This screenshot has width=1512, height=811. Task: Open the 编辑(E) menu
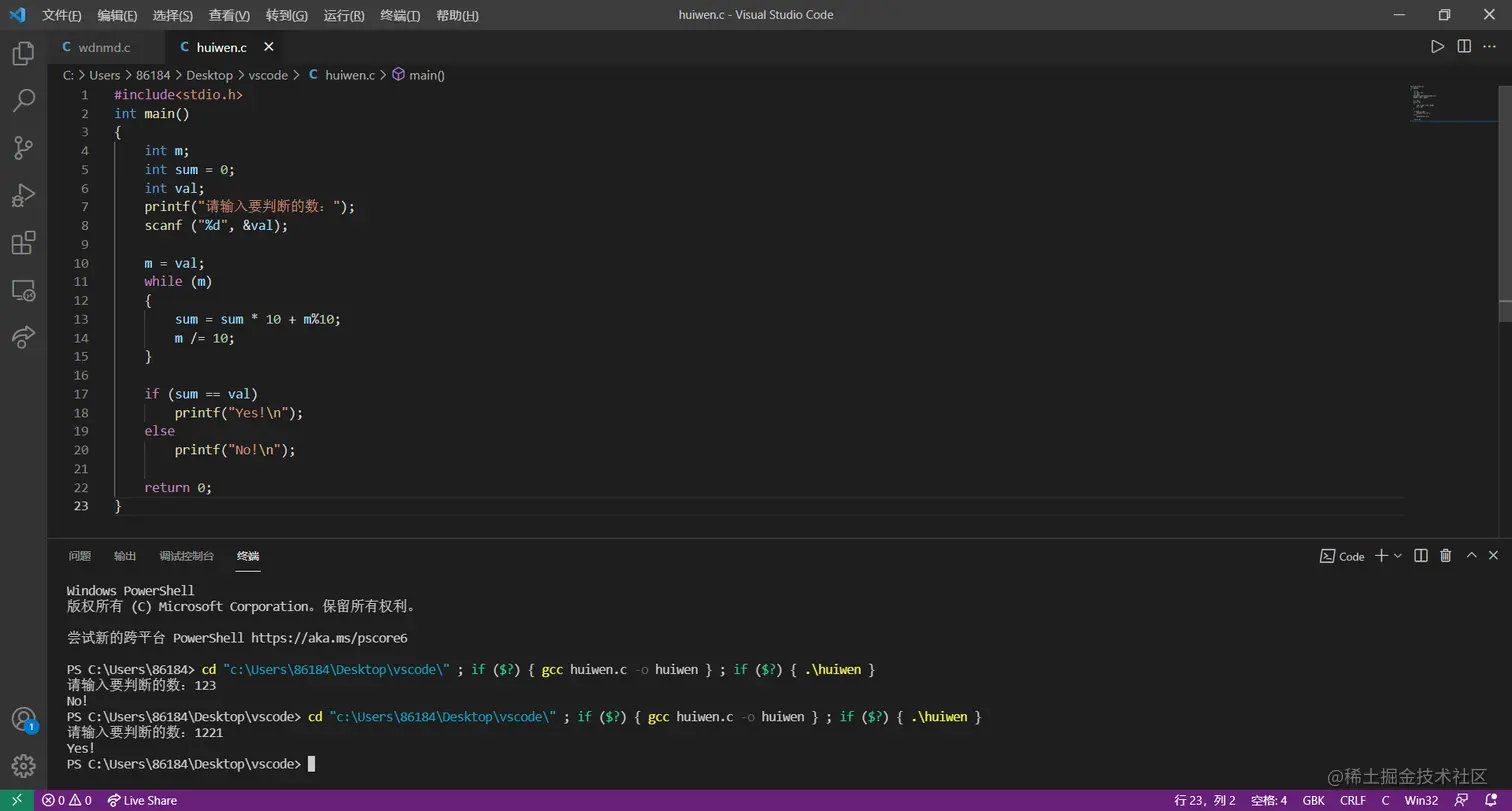click(117, 15)
